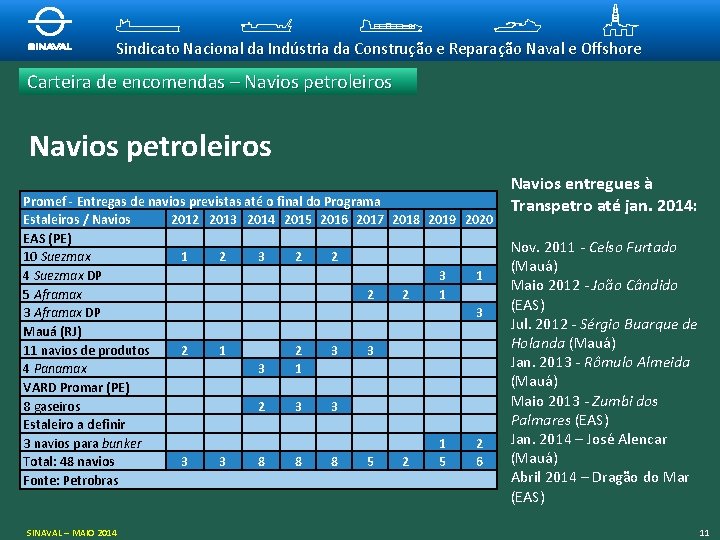
Task: Click the 10 Suezmax 2012 cell showing 1
Action: 185,256
